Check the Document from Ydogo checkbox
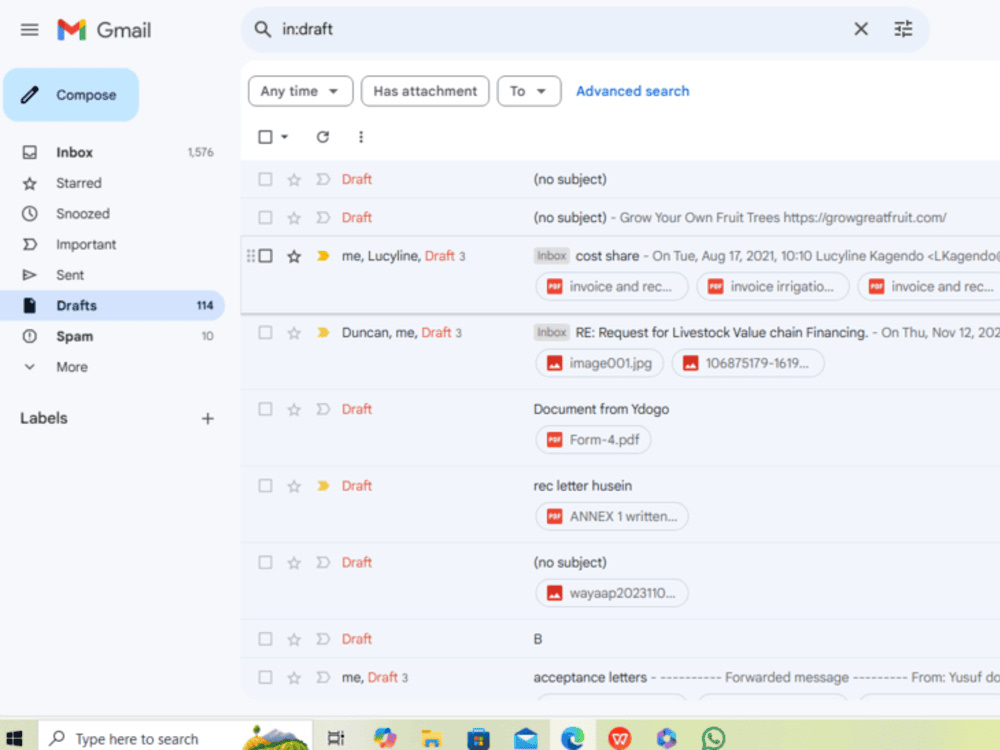Image resolution: width=1000 pixels, height=750 pixels. [265, 409]
